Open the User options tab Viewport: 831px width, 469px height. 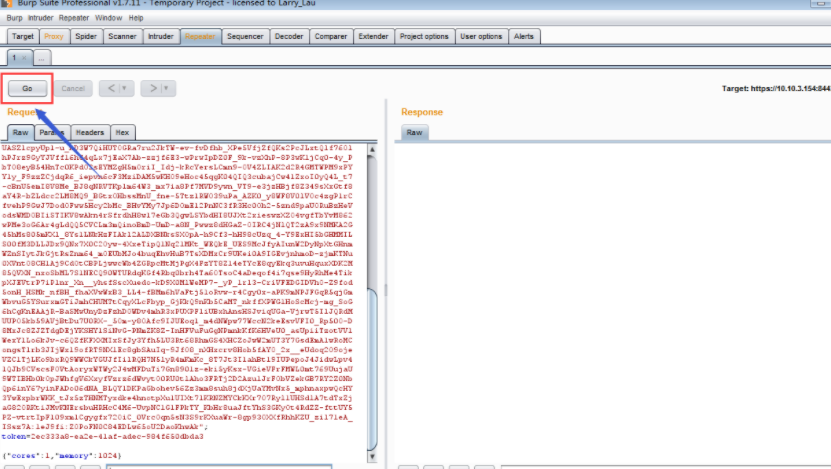pos(481,37)
